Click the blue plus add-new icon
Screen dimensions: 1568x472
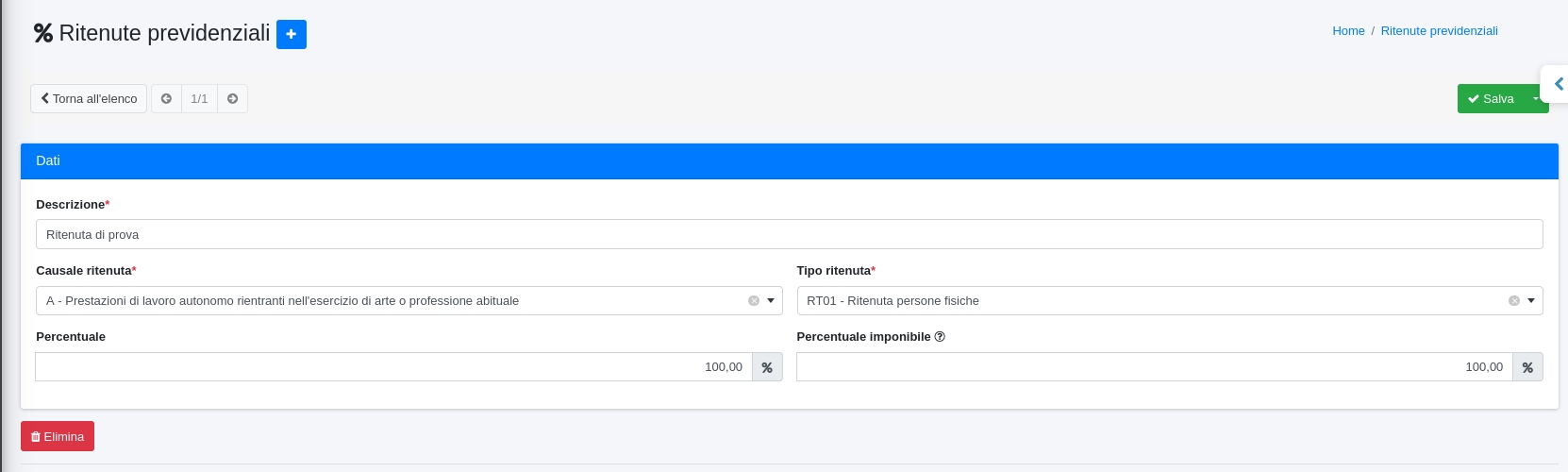[x=292, y=34]
